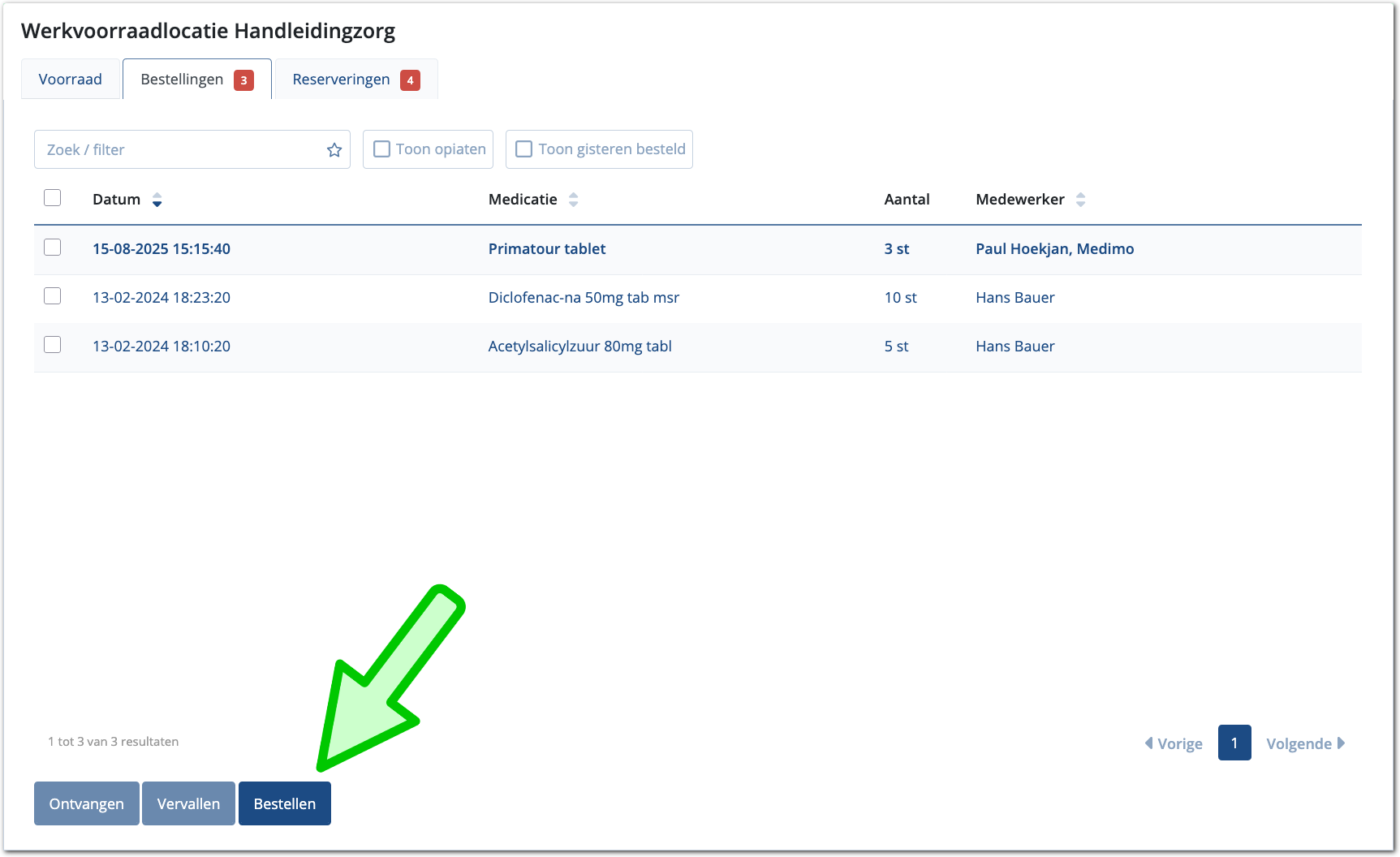Sort by Datum column arrow icon
Image resolution: width=1400 pixels, height=857 pixels.
157,200
